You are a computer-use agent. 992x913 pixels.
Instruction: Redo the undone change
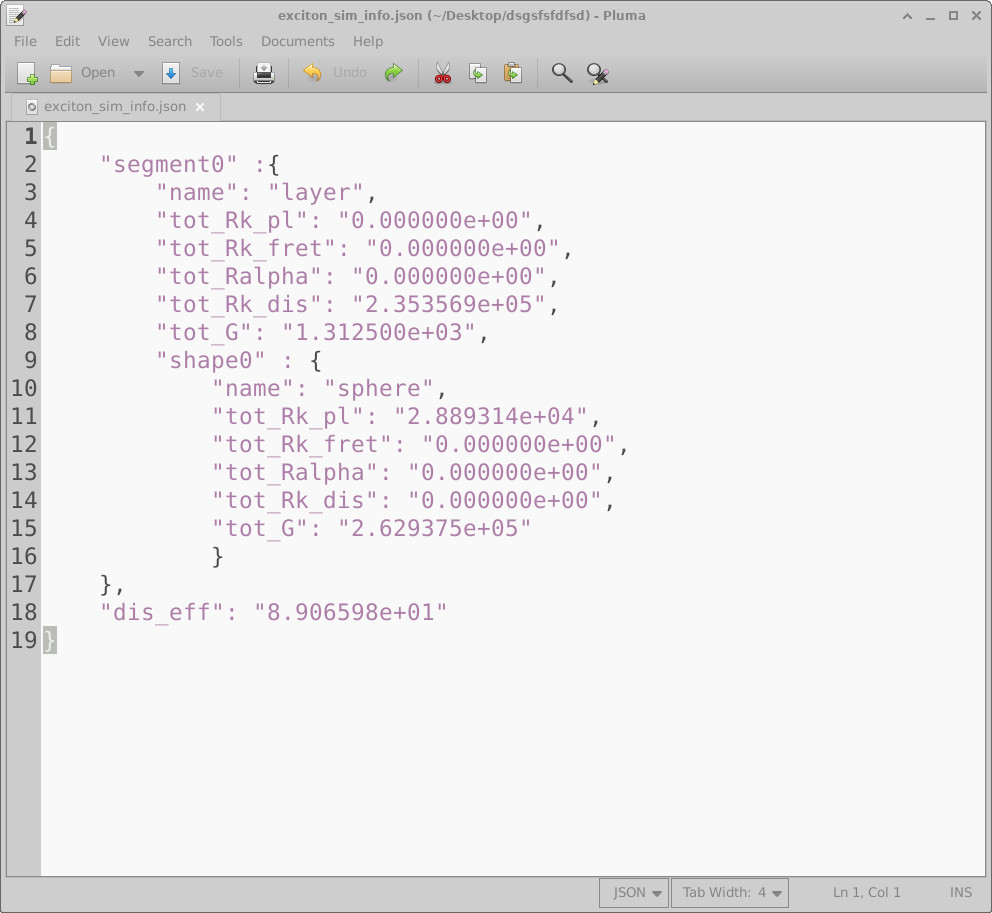[393, 72]
